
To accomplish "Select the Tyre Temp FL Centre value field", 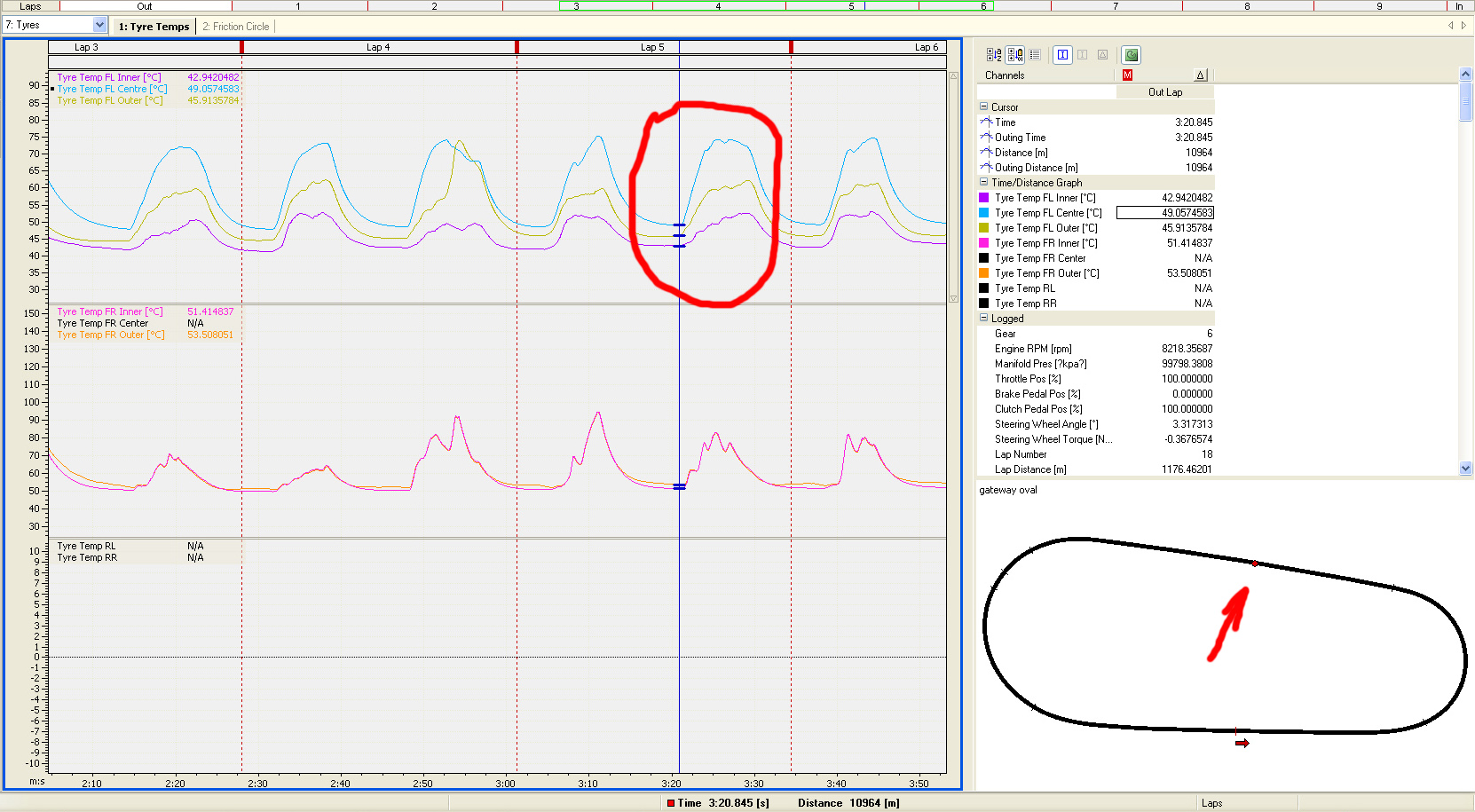I will (1164, 213).
